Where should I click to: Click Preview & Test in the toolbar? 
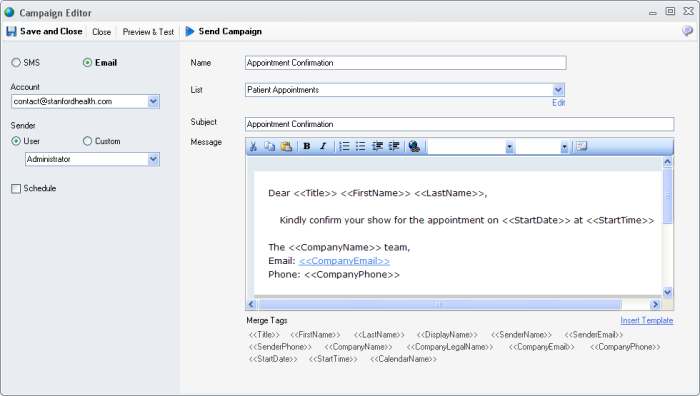(148, 32)
